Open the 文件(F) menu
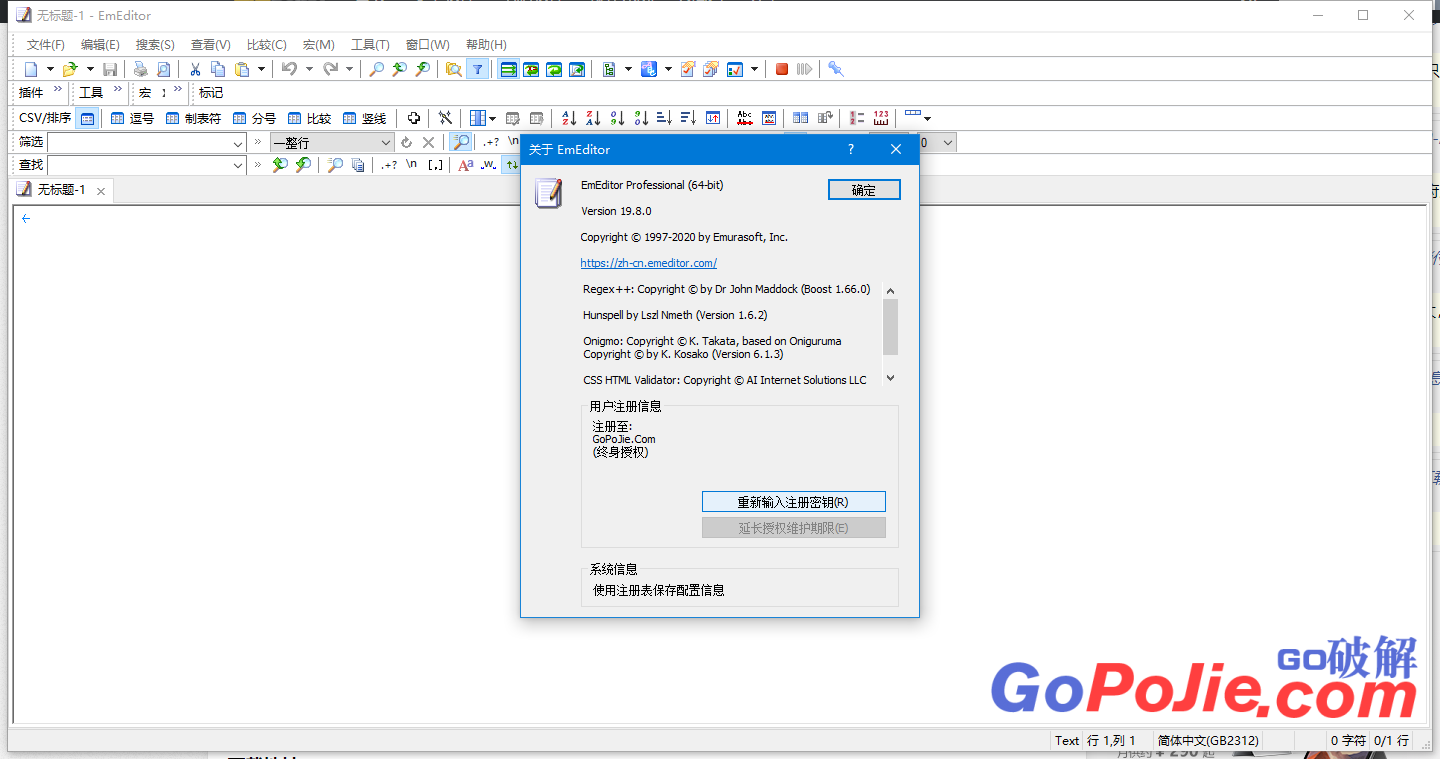The image size is (1440, 759). (46, 45)
